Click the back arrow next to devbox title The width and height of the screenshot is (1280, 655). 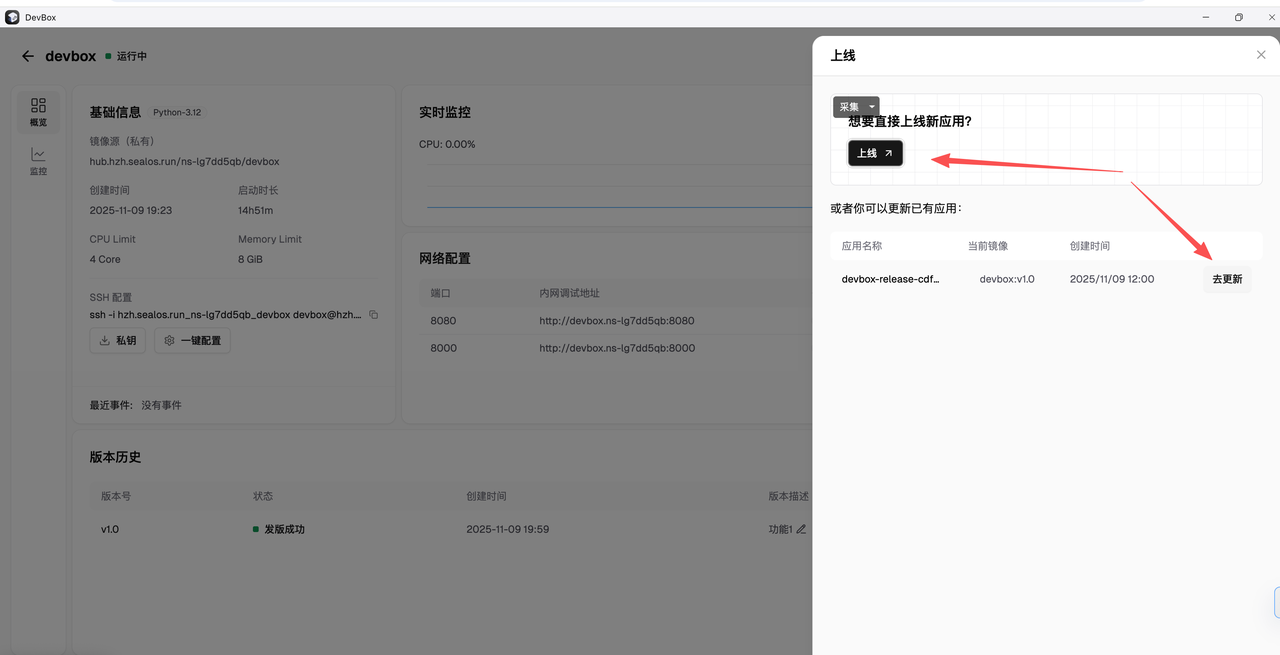point(27,56)
